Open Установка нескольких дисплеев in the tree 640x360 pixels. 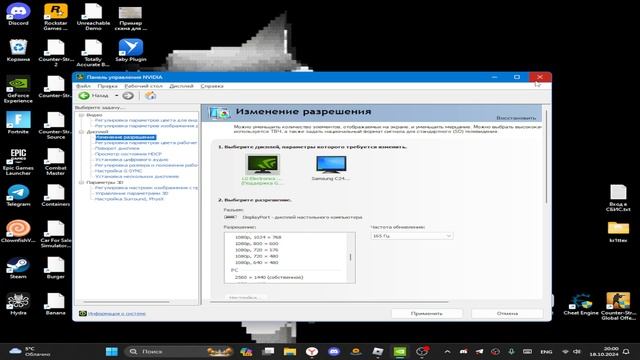pyautogui.click(x=137, y=177)
